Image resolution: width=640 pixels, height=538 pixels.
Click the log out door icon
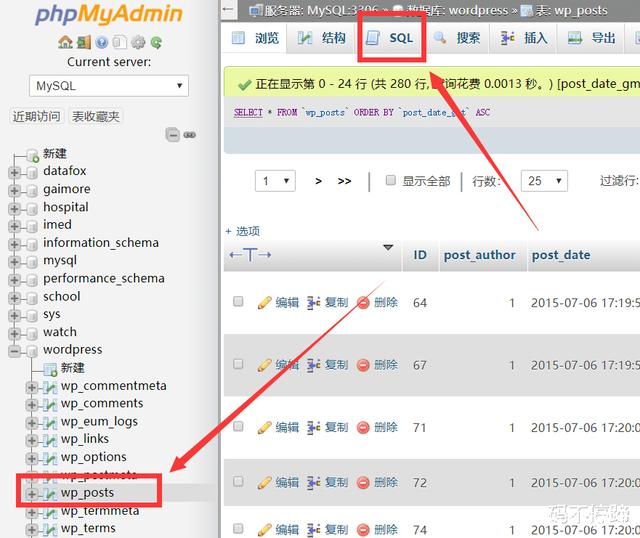pyautogui.click(x=84, y=43)
